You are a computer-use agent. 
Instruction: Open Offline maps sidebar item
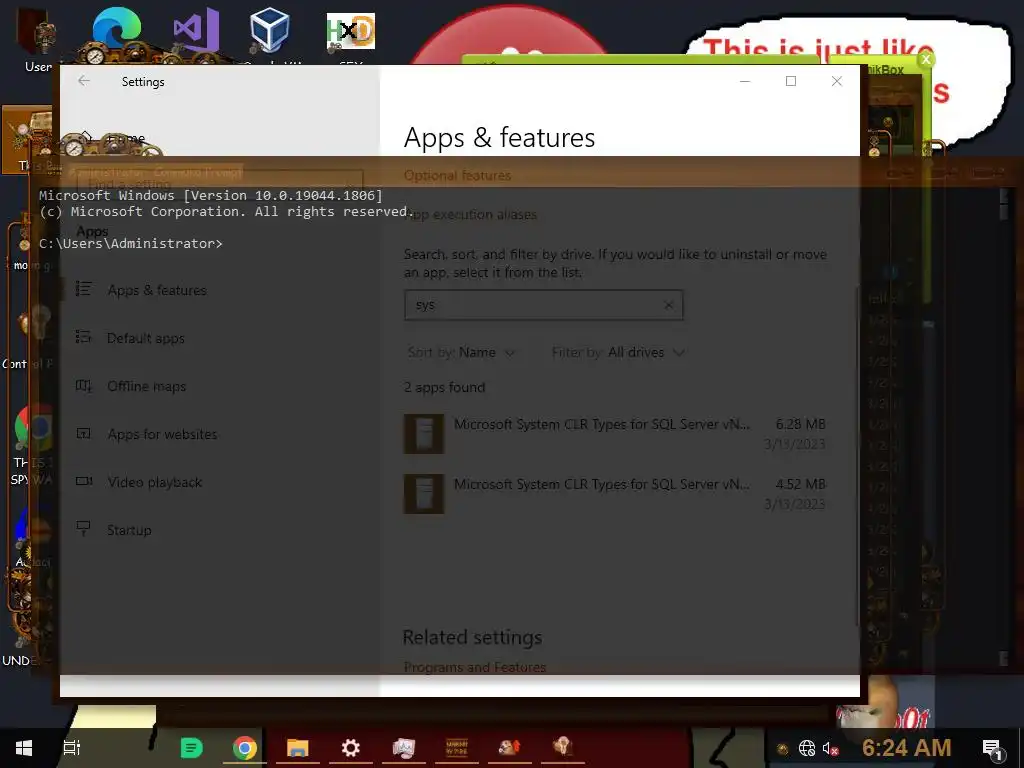coord(146,386)
